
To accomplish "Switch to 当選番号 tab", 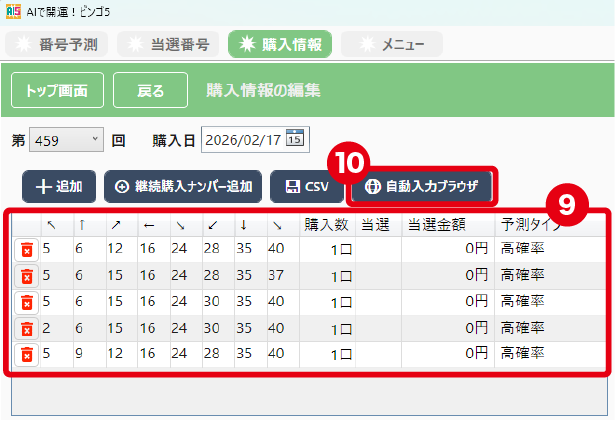I will tap(168, 44).
